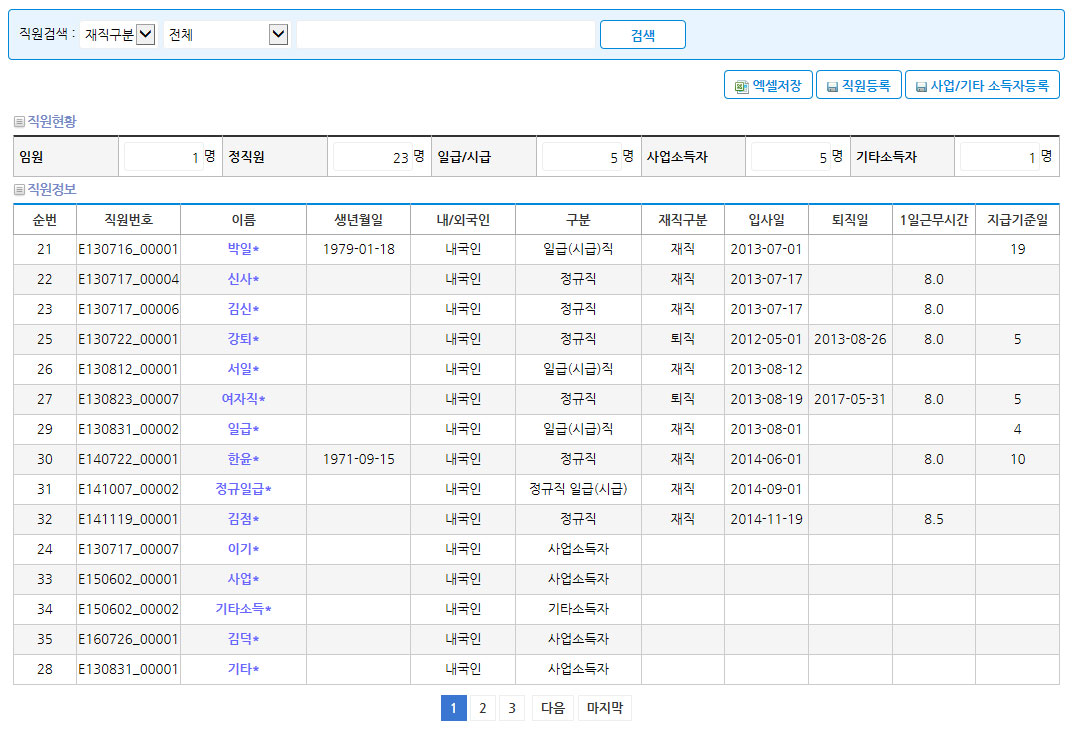Open employee 기타* details link
Image resolution: width=1072 pixels, height=735 pixels.
coord(243,669)
